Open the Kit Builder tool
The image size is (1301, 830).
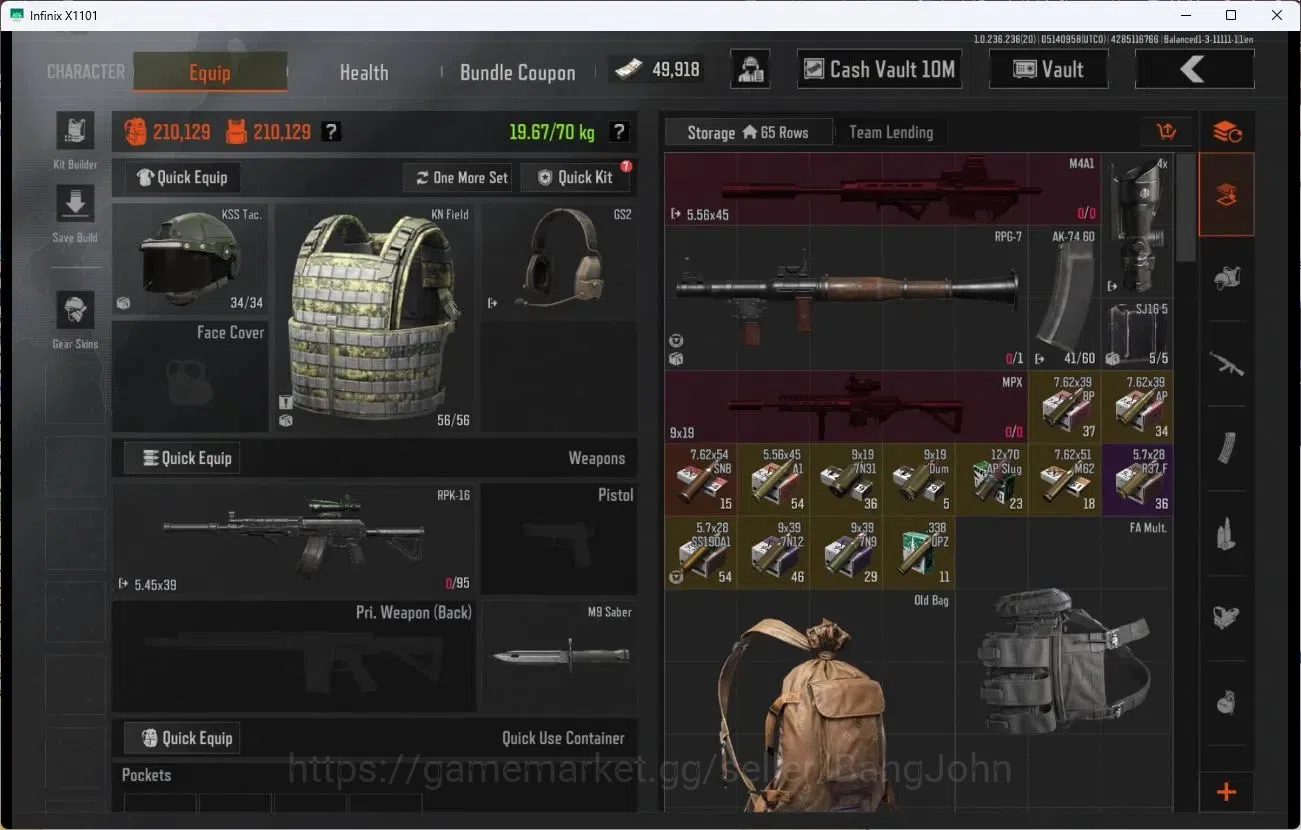click(x=75, y=131)
